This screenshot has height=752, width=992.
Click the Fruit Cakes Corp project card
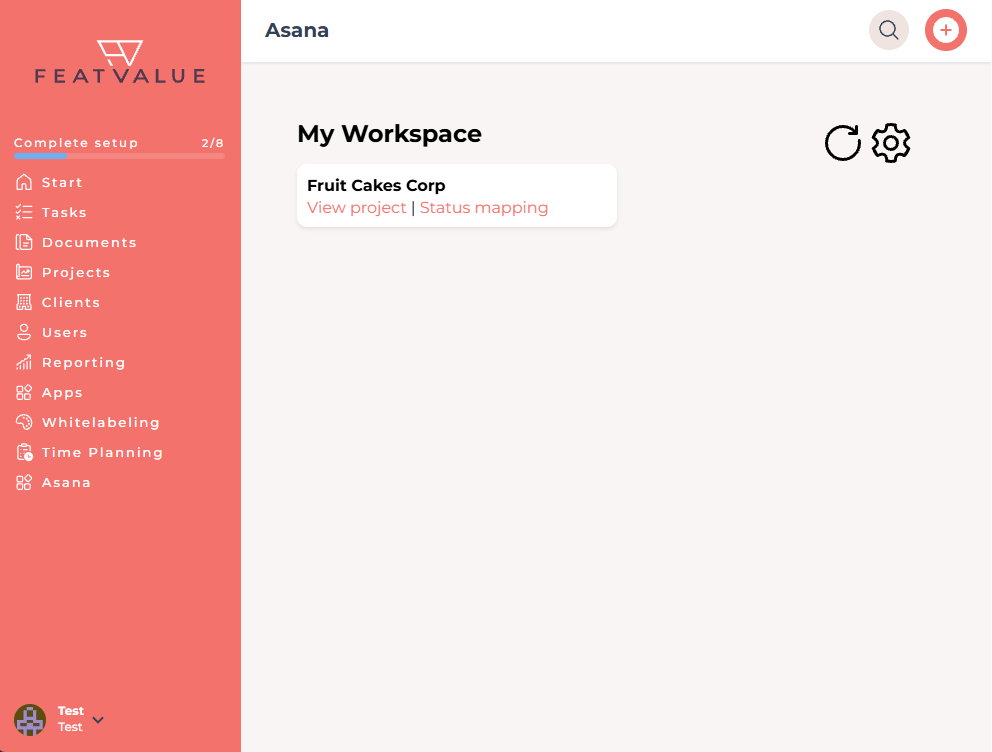coord(456,195)
